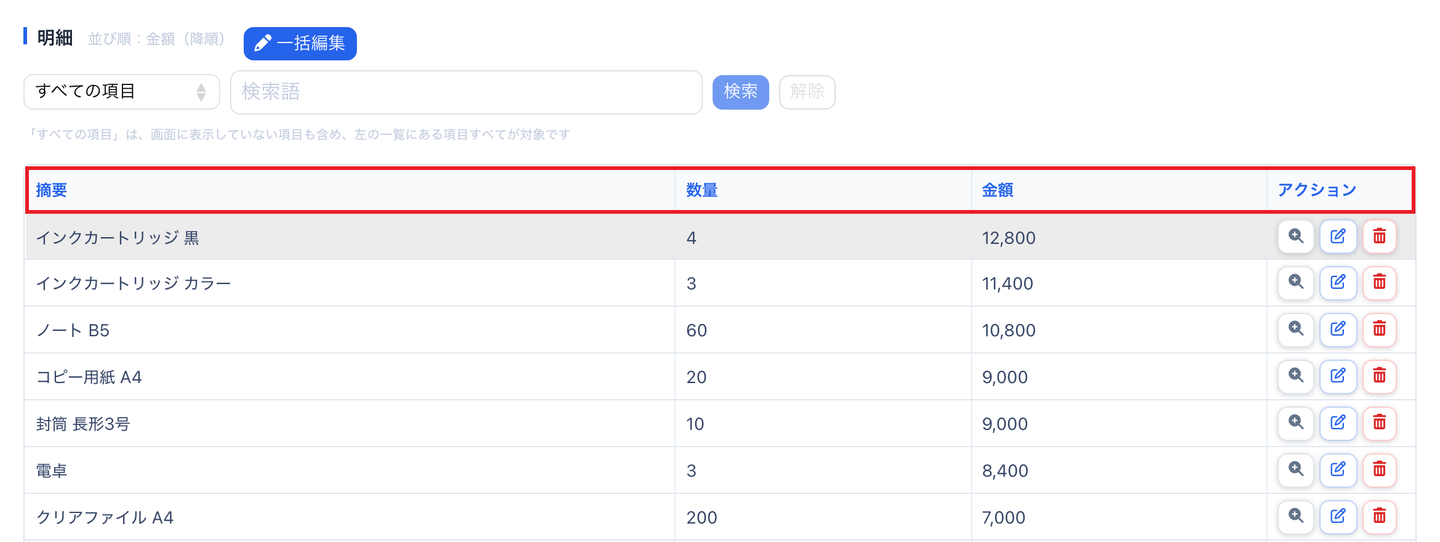Click the amount 7,000
The width and height of the screenshot is (1440, 542).
click(x=1004, y=518)
